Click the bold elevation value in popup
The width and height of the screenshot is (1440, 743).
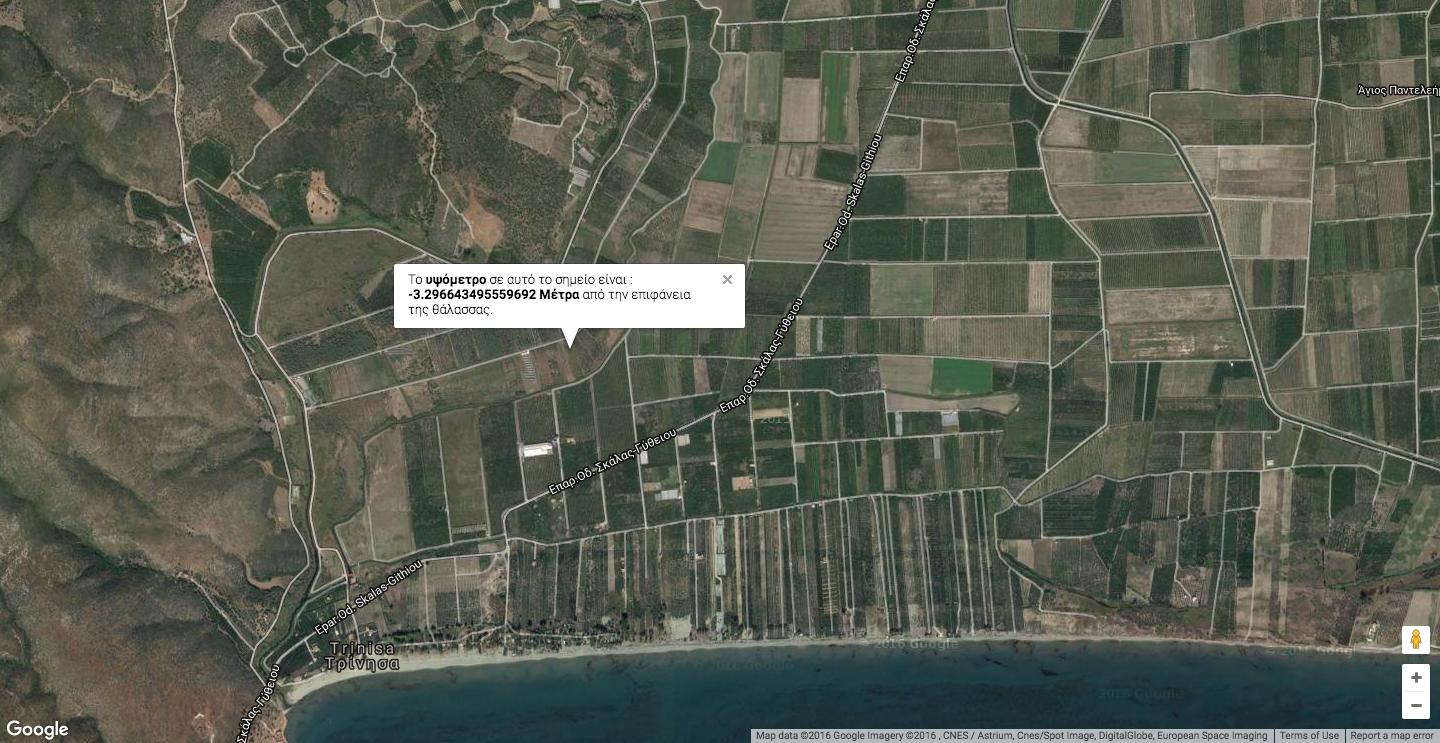coord(493,295)
